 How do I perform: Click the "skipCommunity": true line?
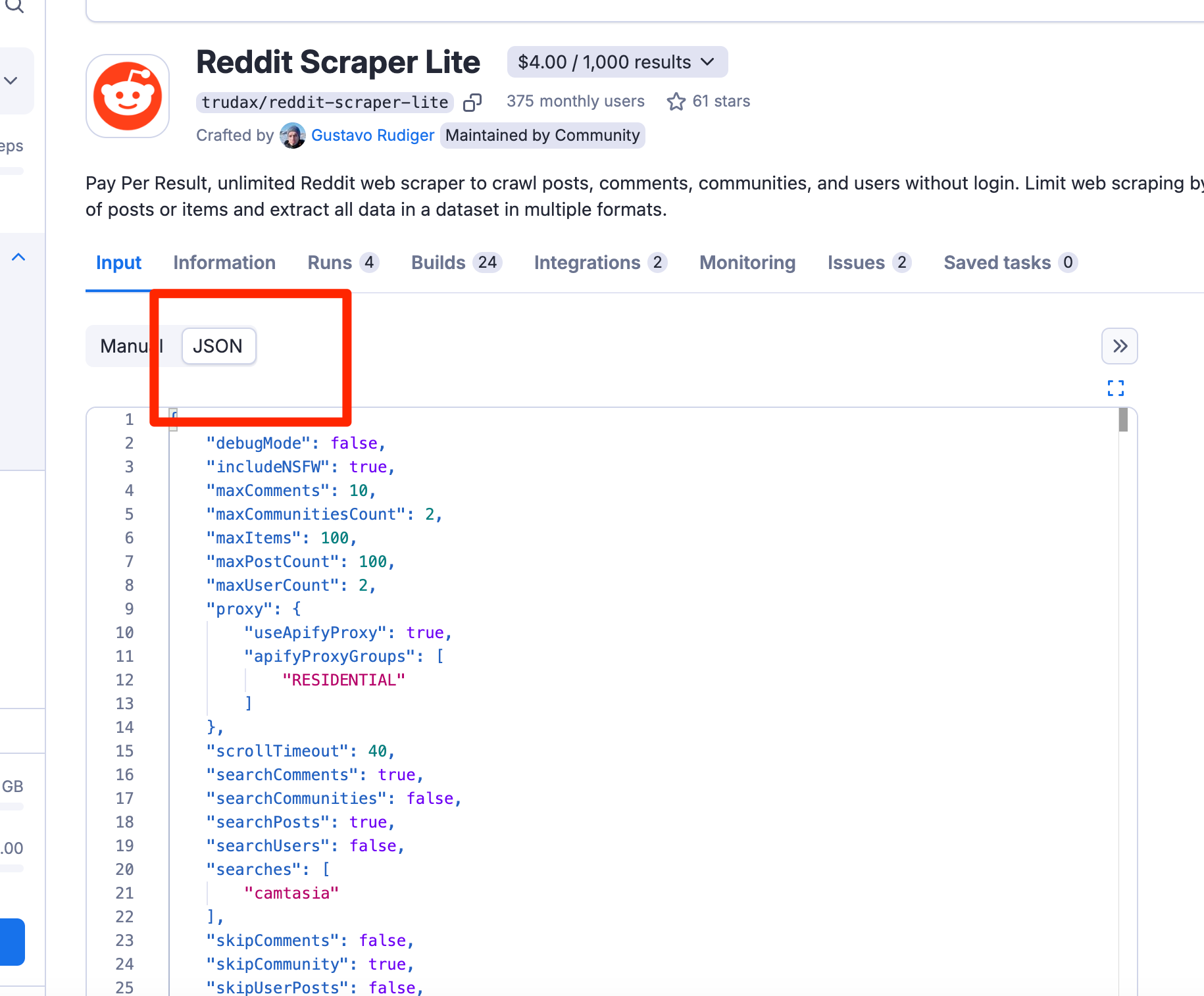click(310, 964)
